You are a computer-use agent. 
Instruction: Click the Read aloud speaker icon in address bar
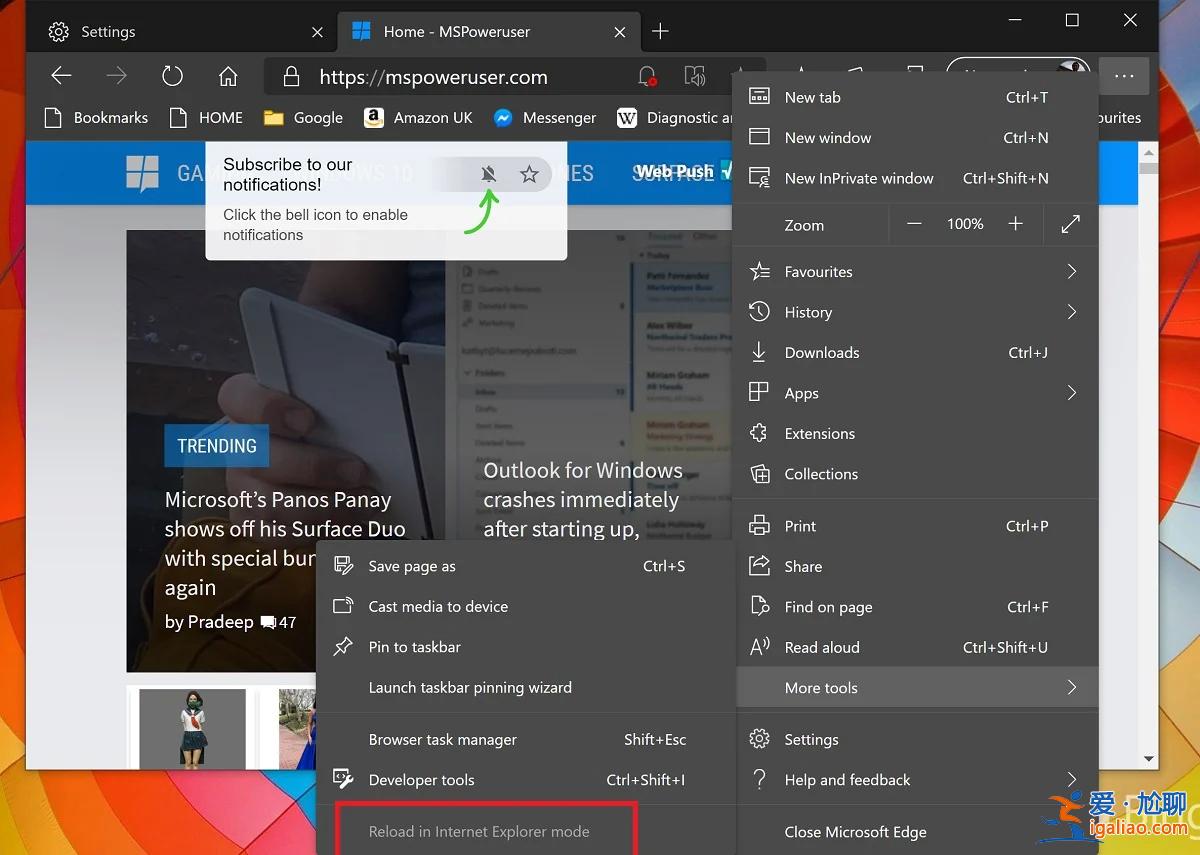pyautogui.click(x=694, y=76)
